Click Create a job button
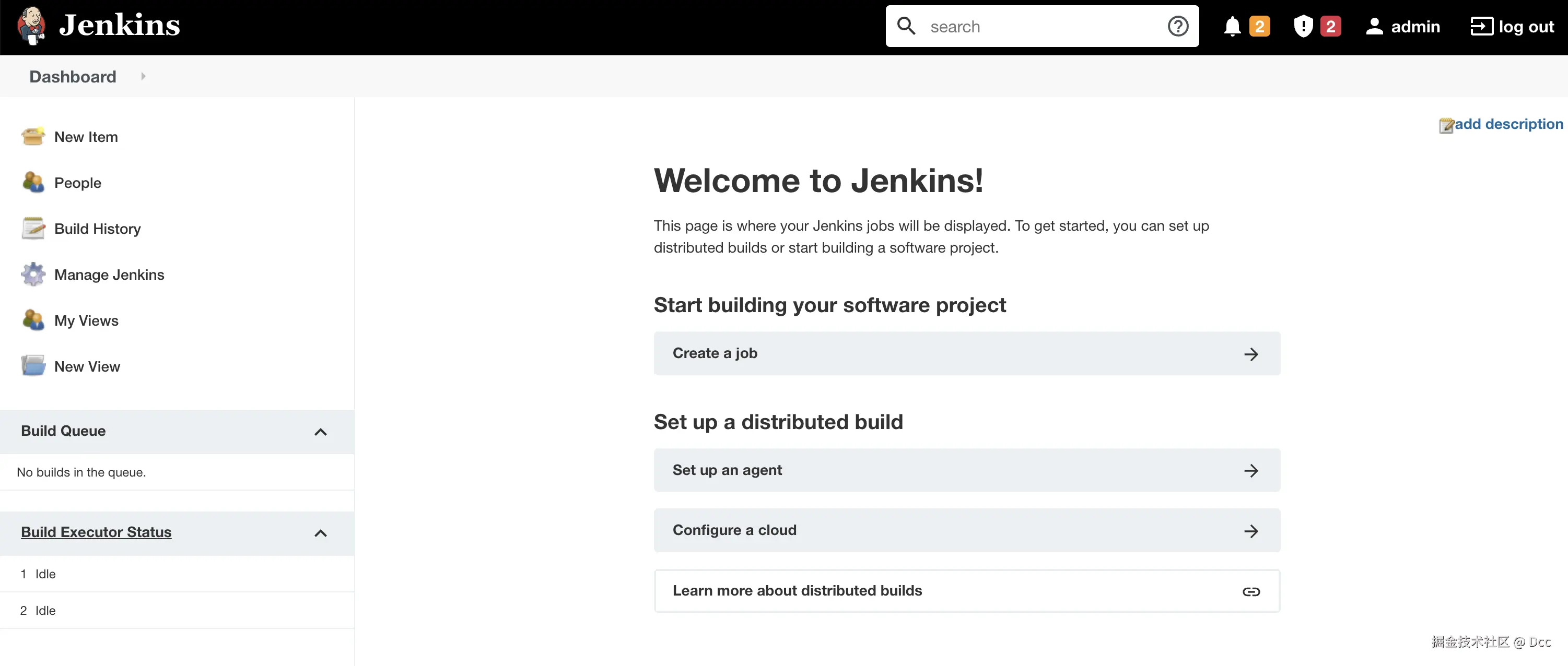 (966, 353)
